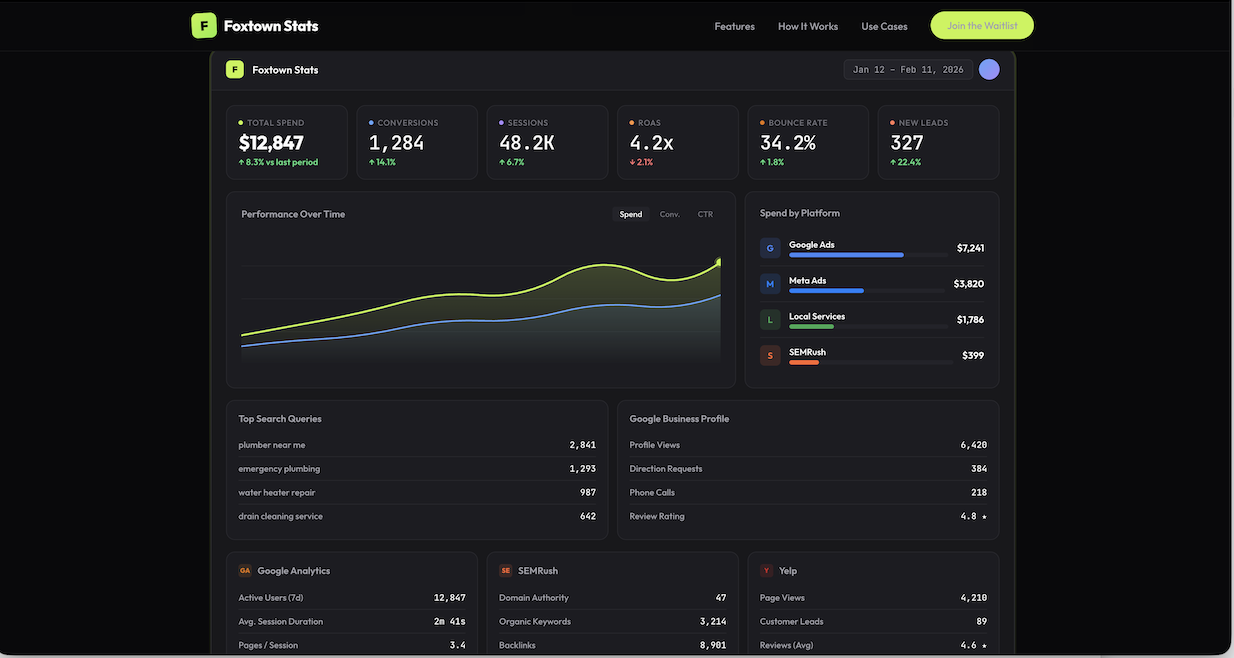Click the Google Analytics GA icon

245,571
